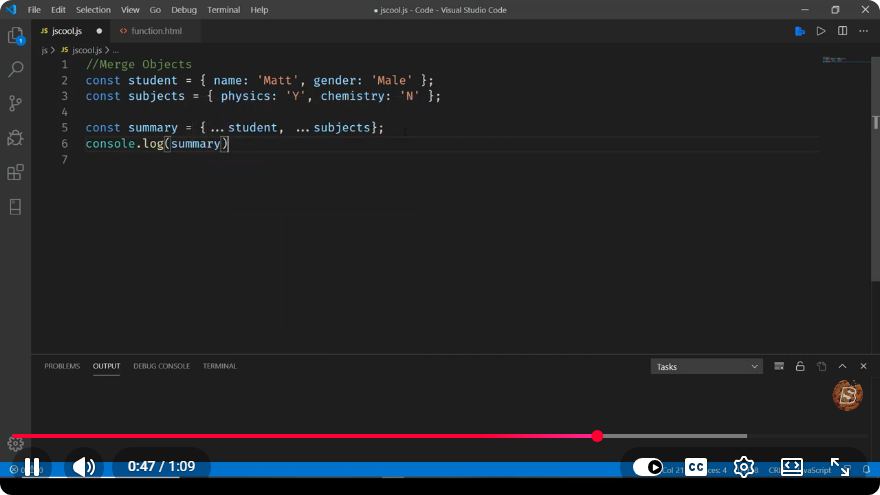Image resolution: width=880 pixels, height=495 pixels.
Task: Open the View menu
Action: [130, 10]
